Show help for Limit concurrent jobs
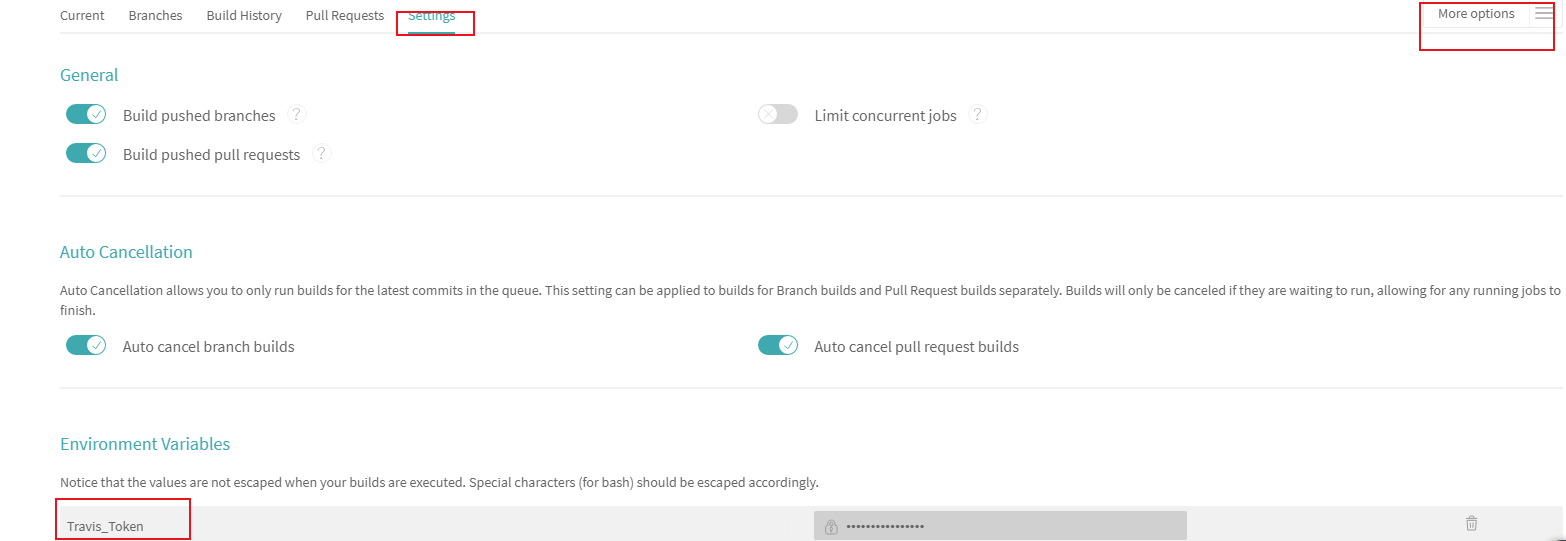Viewport: 1566px width, 541px height. [x=978, y=115]
